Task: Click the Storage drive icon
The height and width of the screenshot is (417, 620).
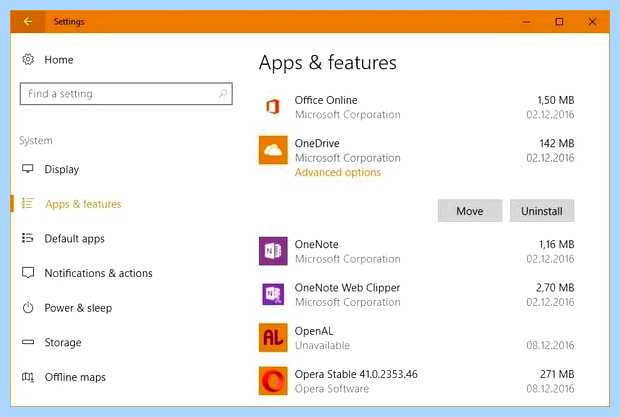Action: [x=28, y=342]
